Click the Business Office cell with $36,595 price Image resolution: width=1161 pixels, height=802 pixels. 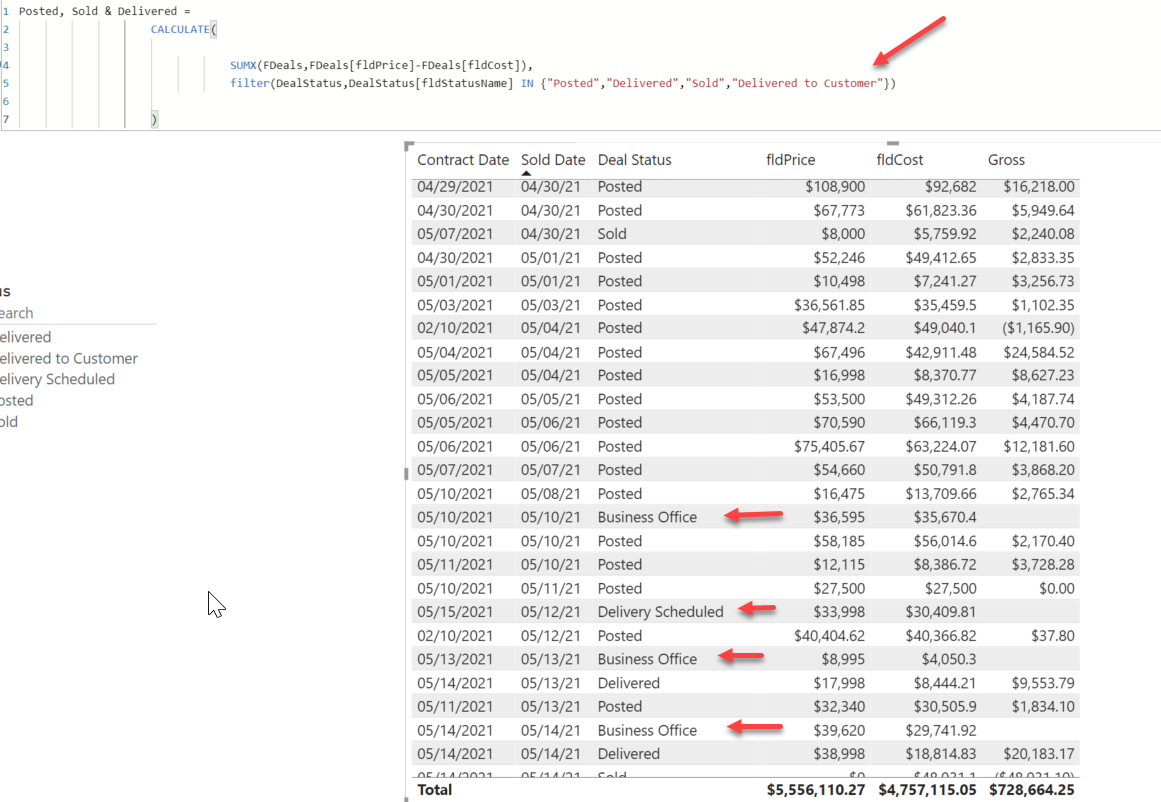tap(647, 517)
